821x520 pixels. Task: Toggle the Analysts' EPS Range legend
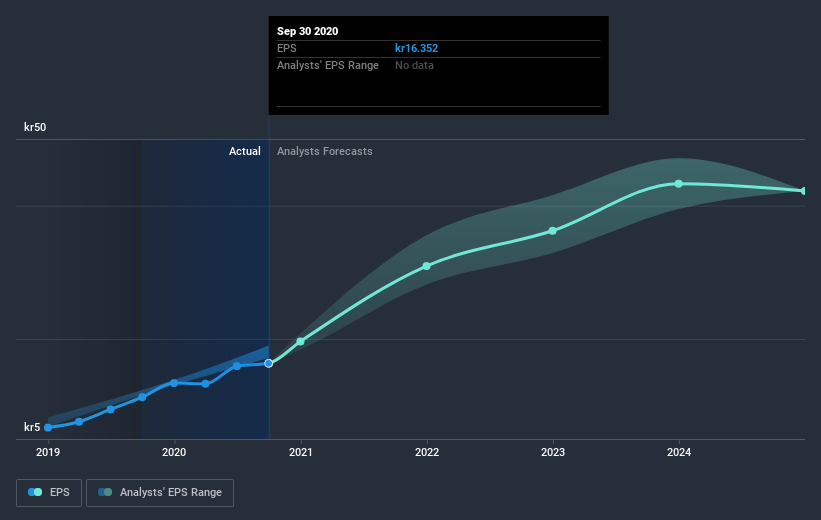click(160, 492)
